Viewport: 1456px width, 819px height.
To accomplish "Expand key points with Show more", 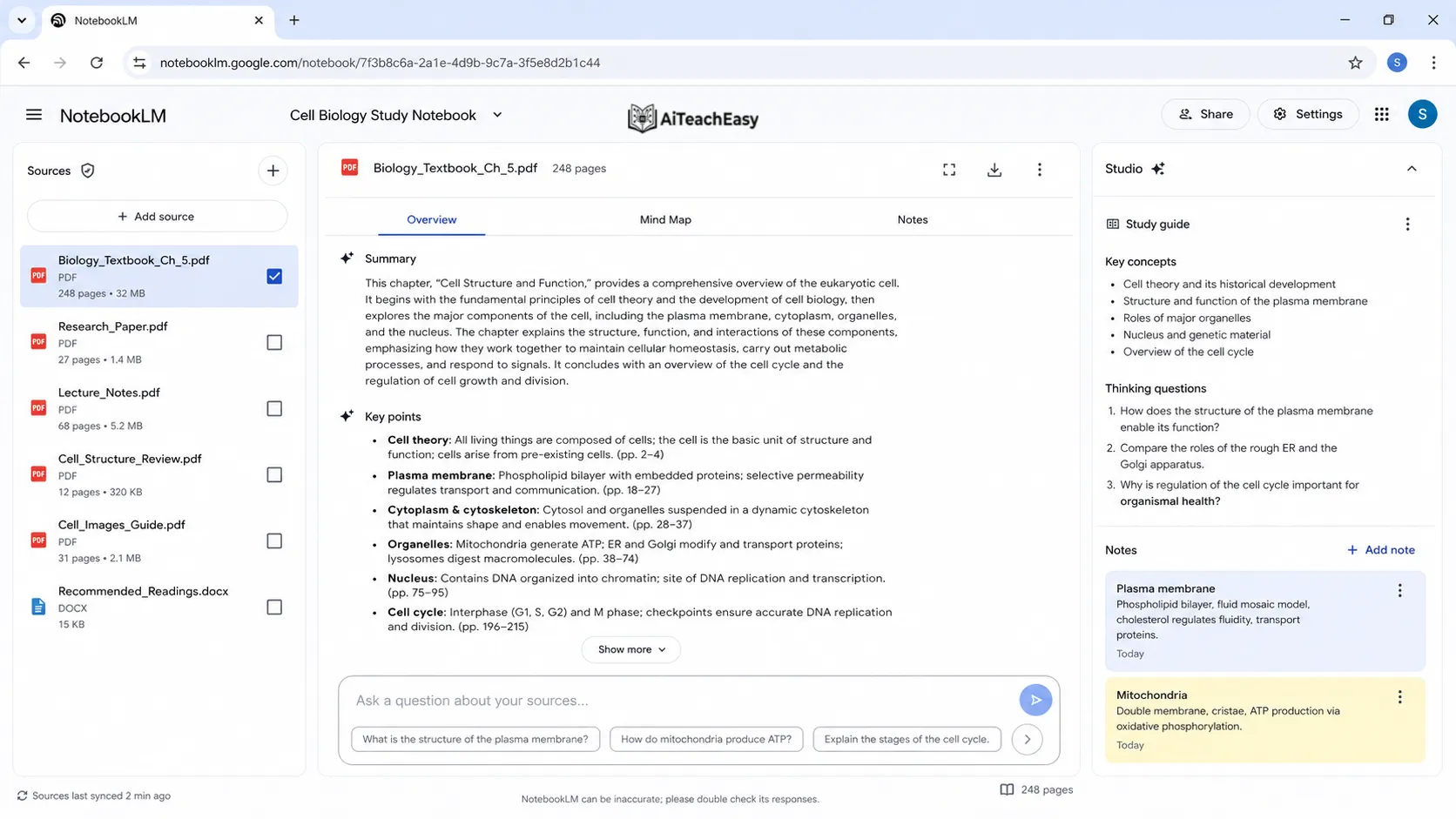I will coord(631,649).
